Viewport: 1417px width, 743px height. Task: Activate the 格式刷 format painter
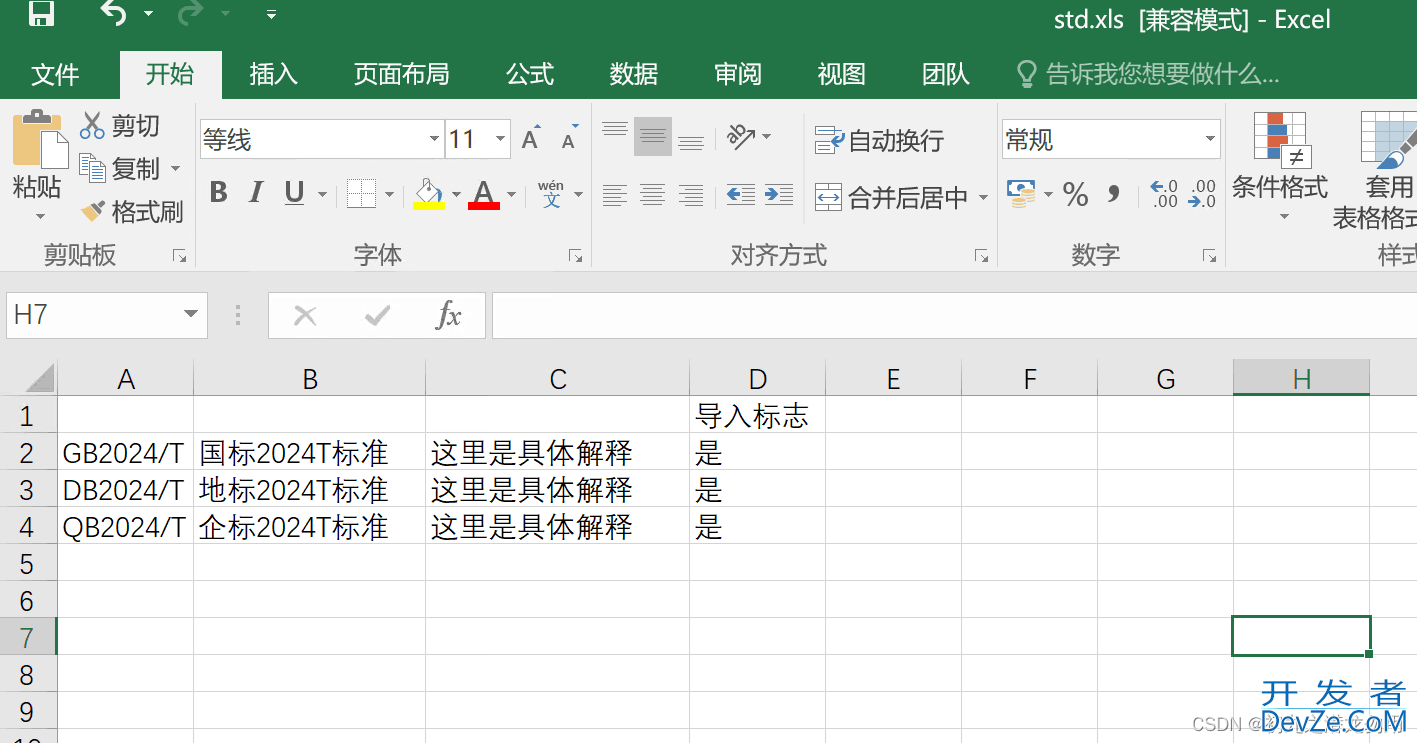click(x=132, y=211)
